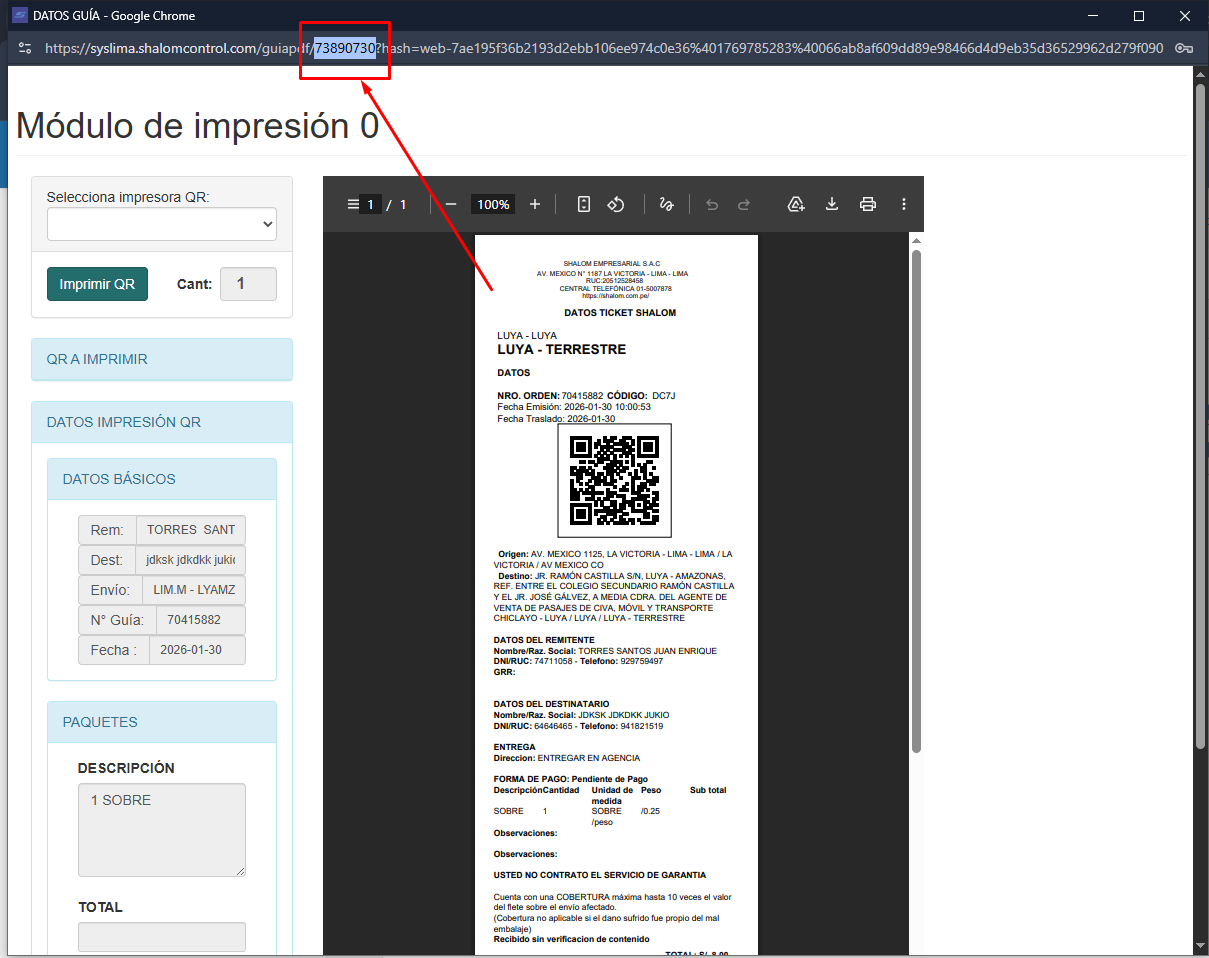The width and height of the screenshot is (1209, 958).
Task: Collapse the DATOS IMPRESIÓN QR section
Action: [162, 422]
